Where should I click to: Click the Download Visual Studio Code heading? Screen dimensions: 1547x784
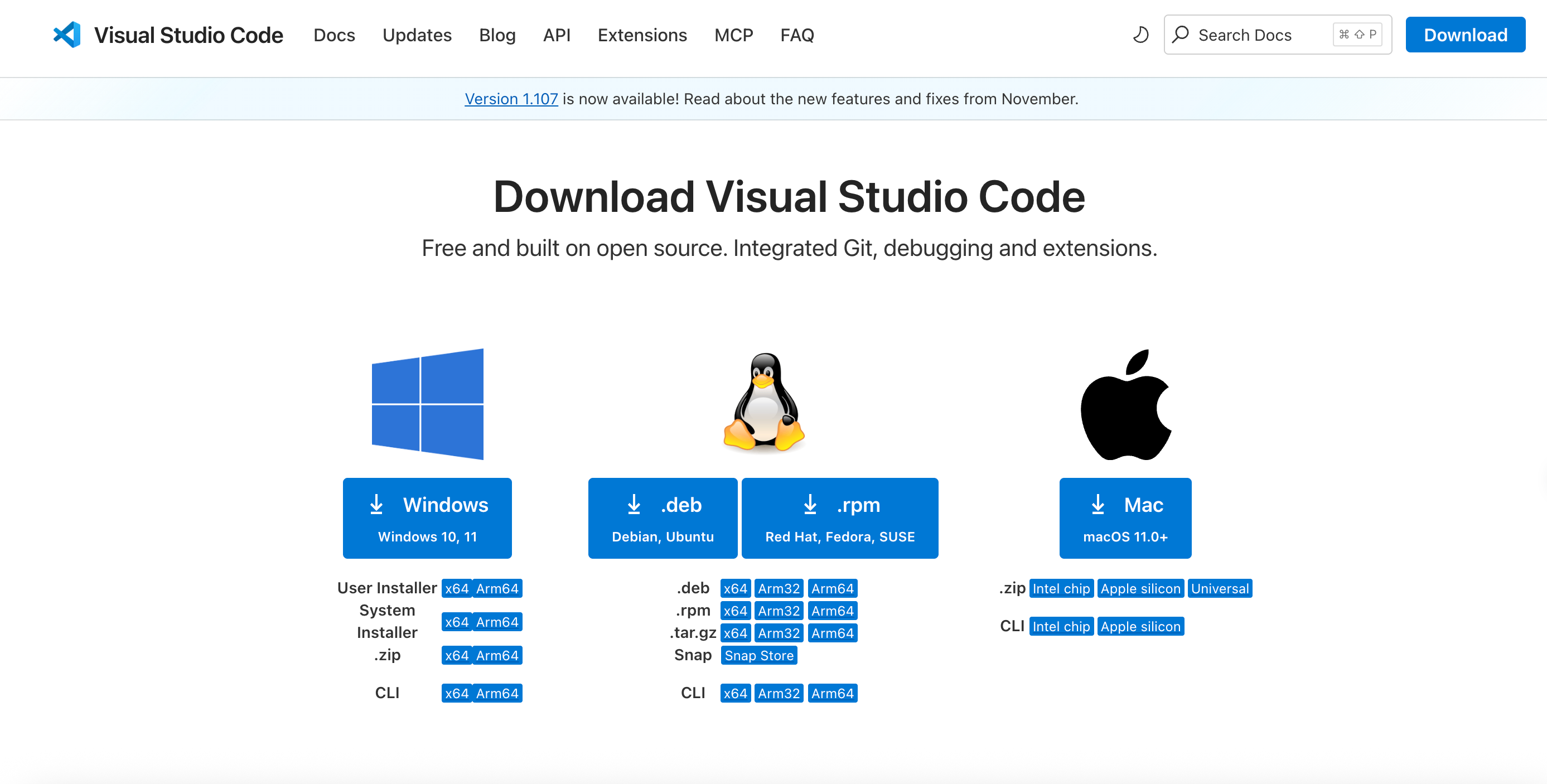pos(789,196)
